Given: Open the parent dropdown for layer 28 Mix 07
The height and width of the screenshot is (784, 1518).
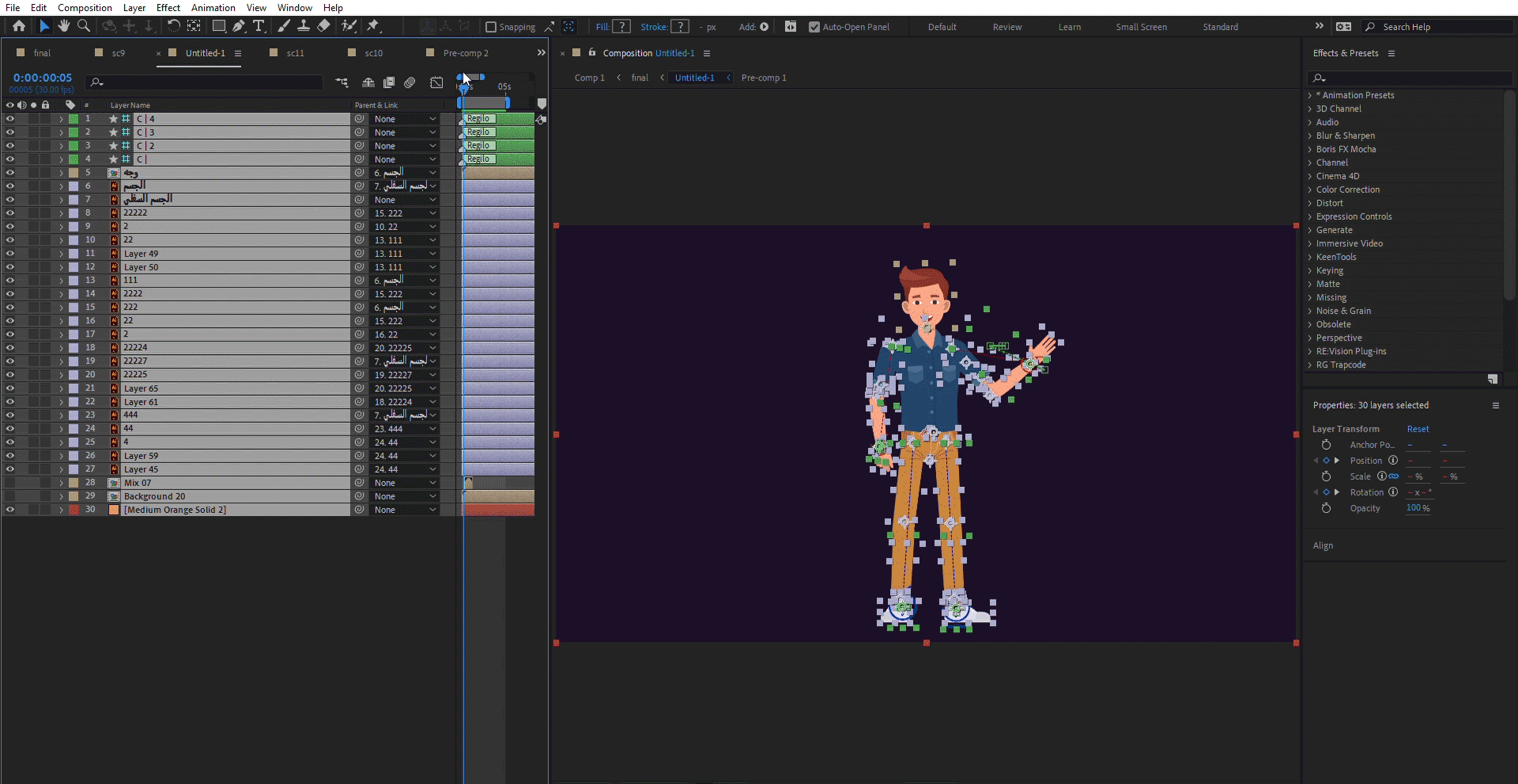Looking at the screenshot, I should point(405,483).
